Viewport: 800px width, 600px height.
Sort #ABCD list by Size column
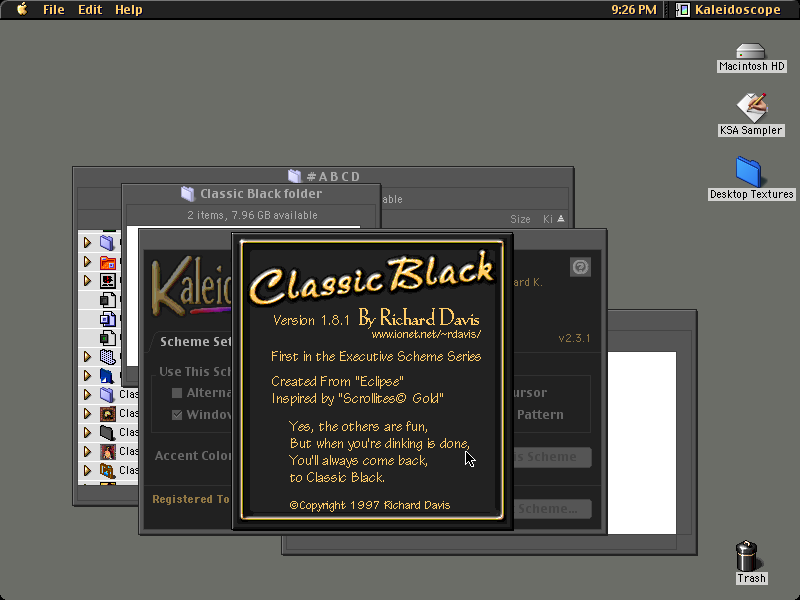(x=520, y=219)
